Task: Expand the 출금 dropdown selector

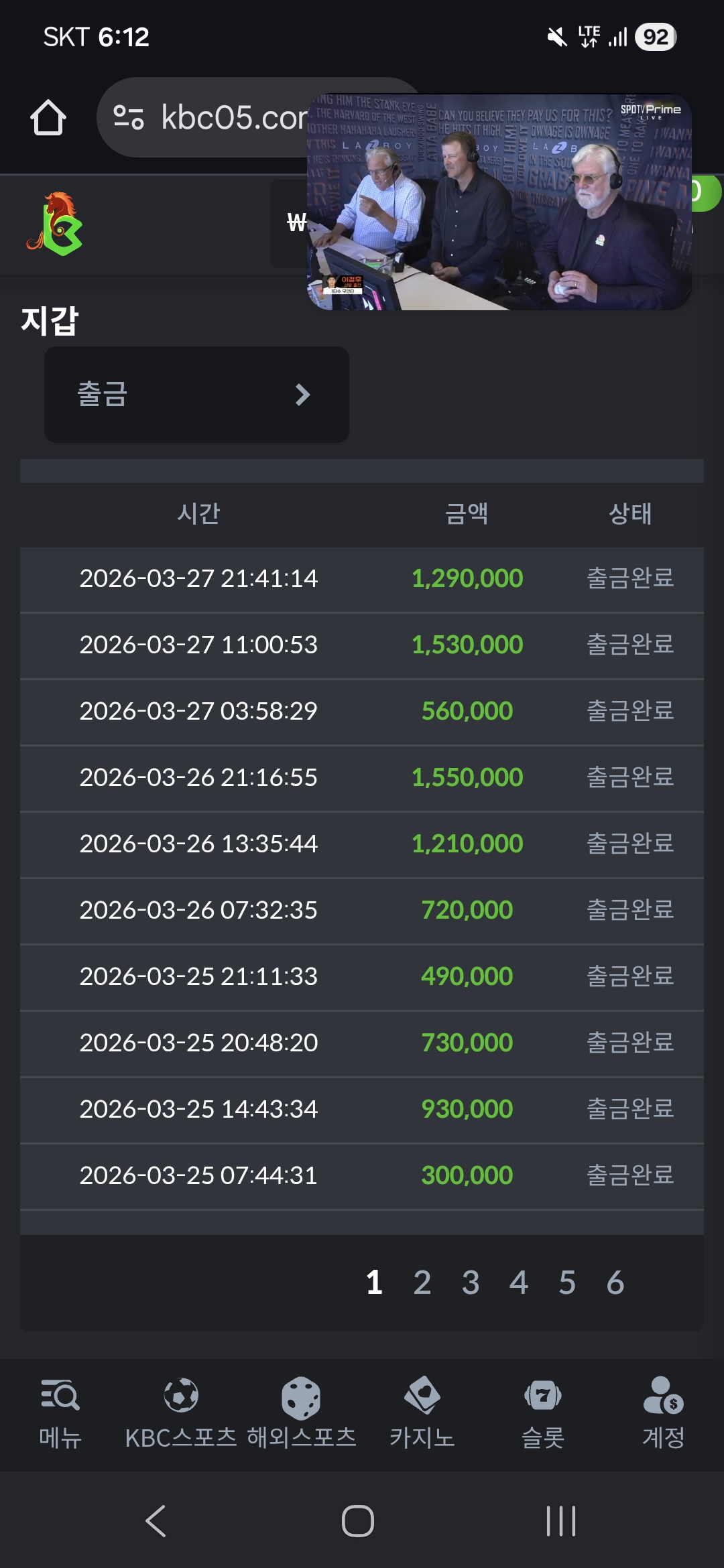Action: click(x=196, y=394)
